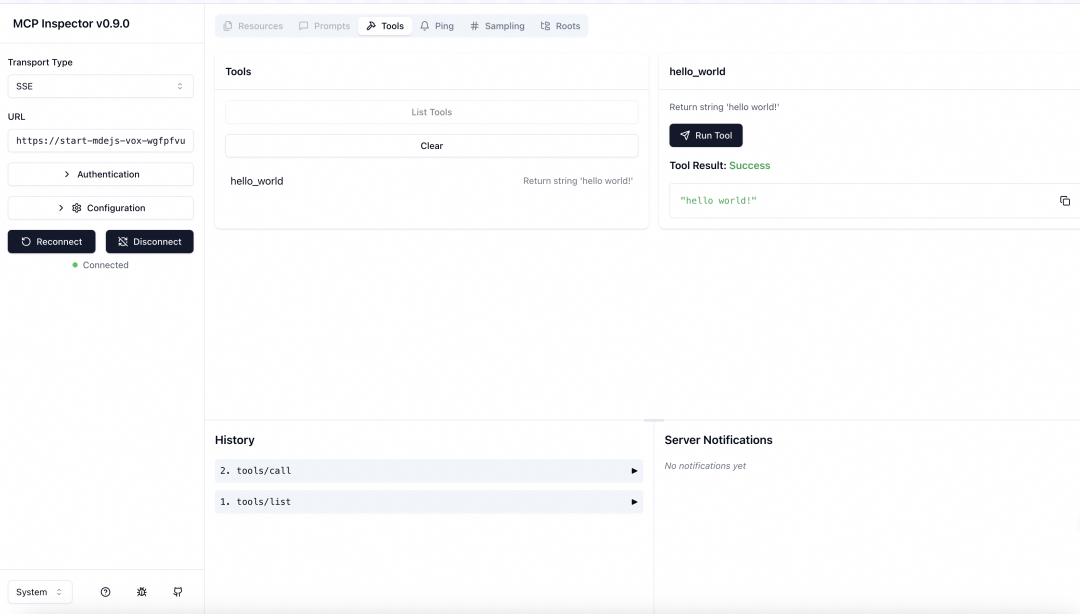
Task: Open the bug report debugging icon
Action: tap(142, 592)
